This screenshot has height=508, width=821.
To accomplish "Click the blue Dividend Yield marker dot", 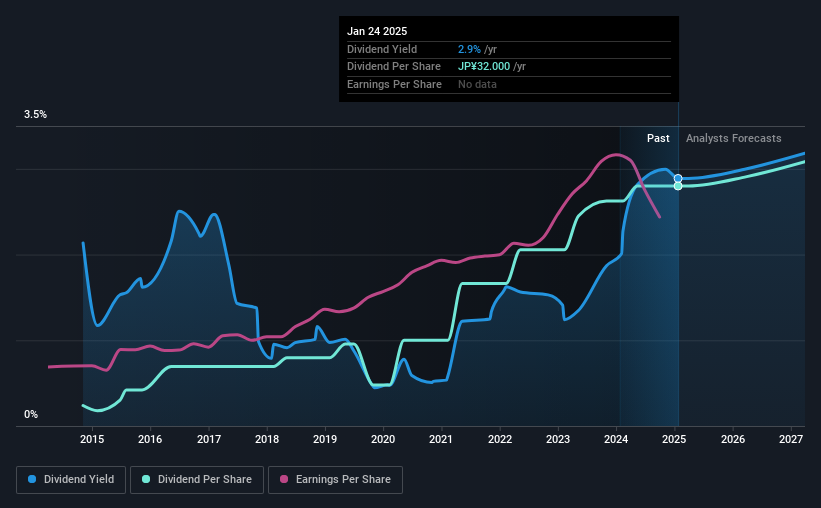I will (678, 179).
